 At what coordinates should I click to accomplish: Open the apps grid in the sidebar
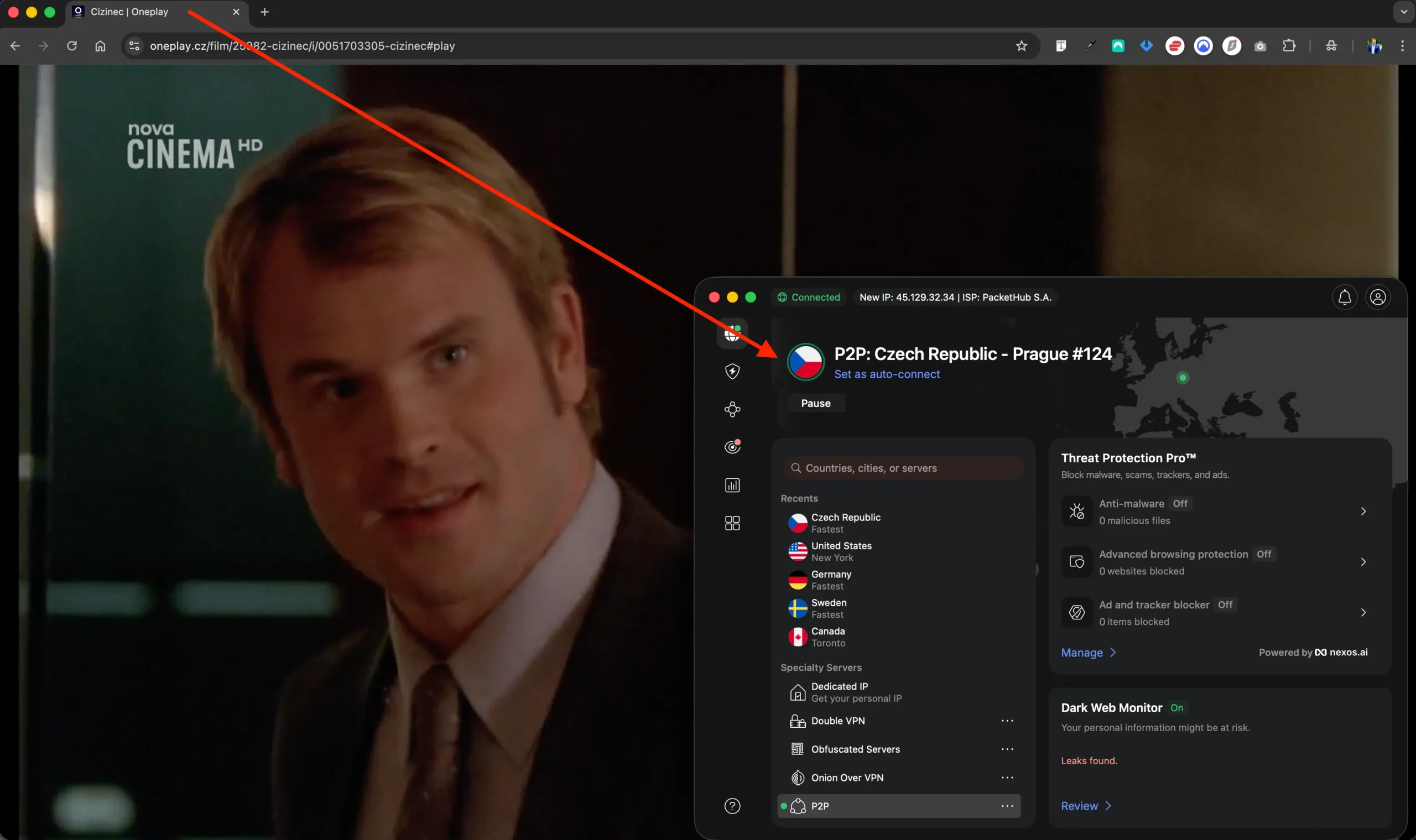[732, 523]
